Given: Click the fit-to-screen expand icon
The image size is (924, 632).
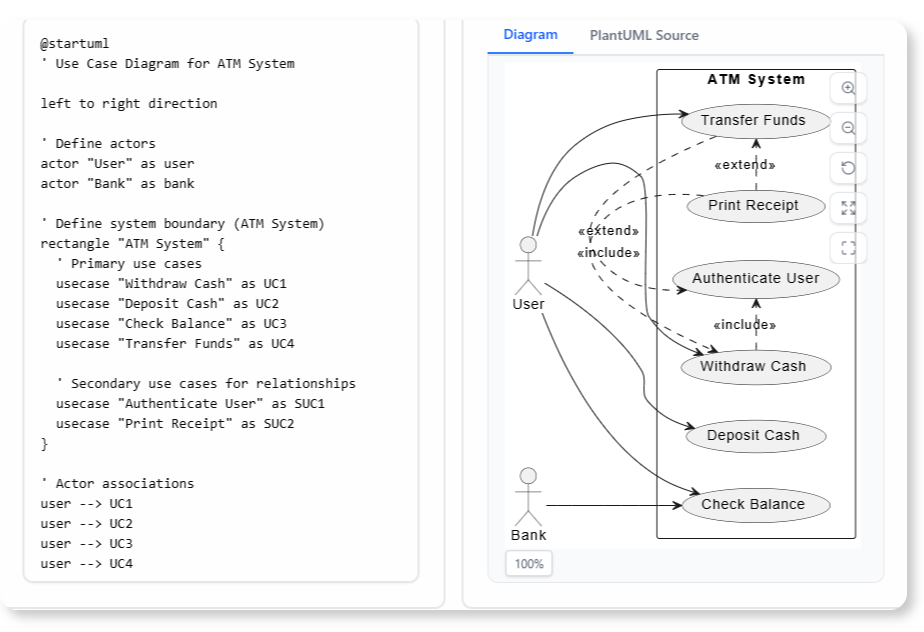Looking at the screenshot, I should pos(849,208).
